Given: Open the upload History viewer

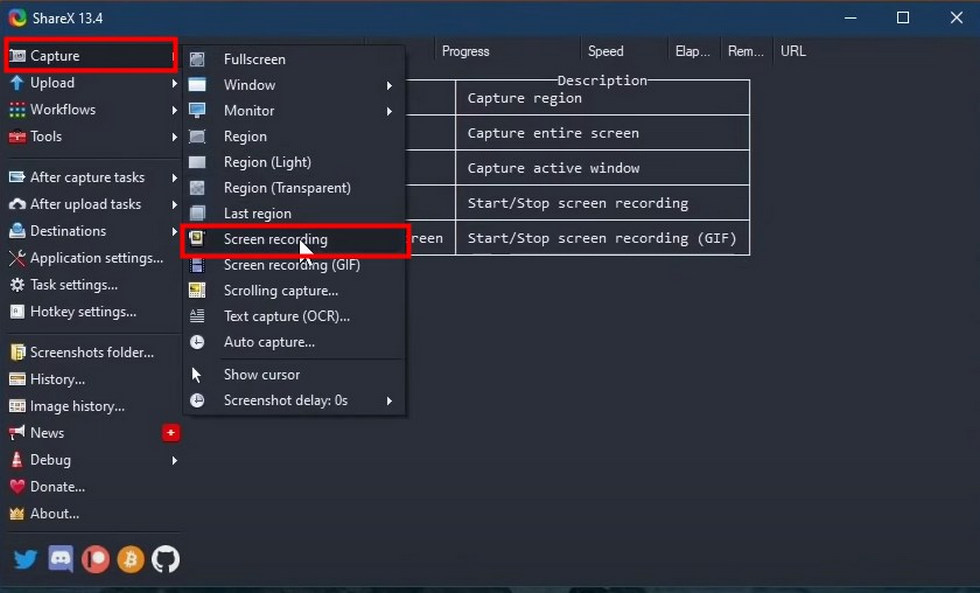Looking at the screenshot, I should point(58,379).
